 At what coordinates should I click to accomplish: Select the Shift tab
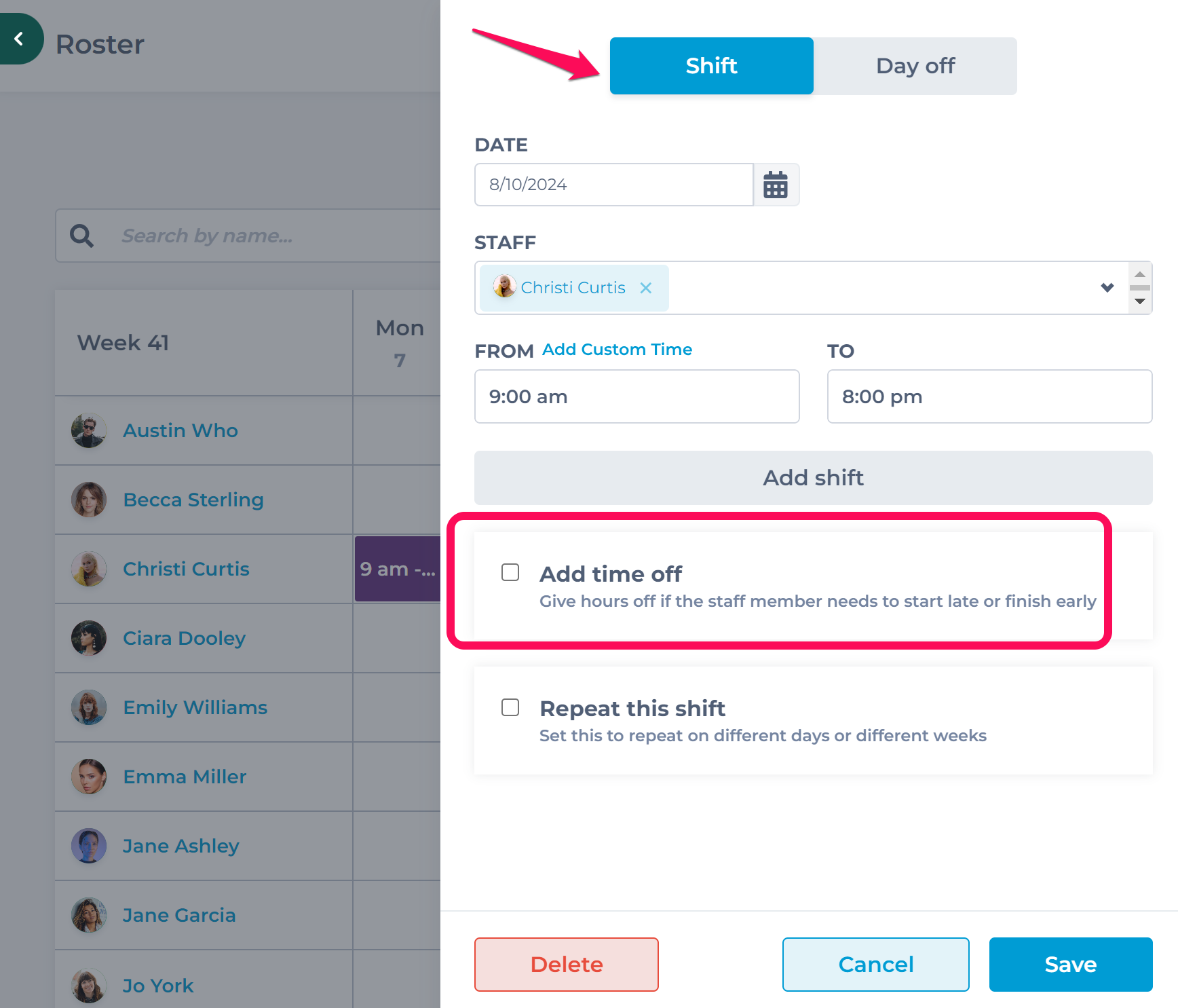[712, 66]
